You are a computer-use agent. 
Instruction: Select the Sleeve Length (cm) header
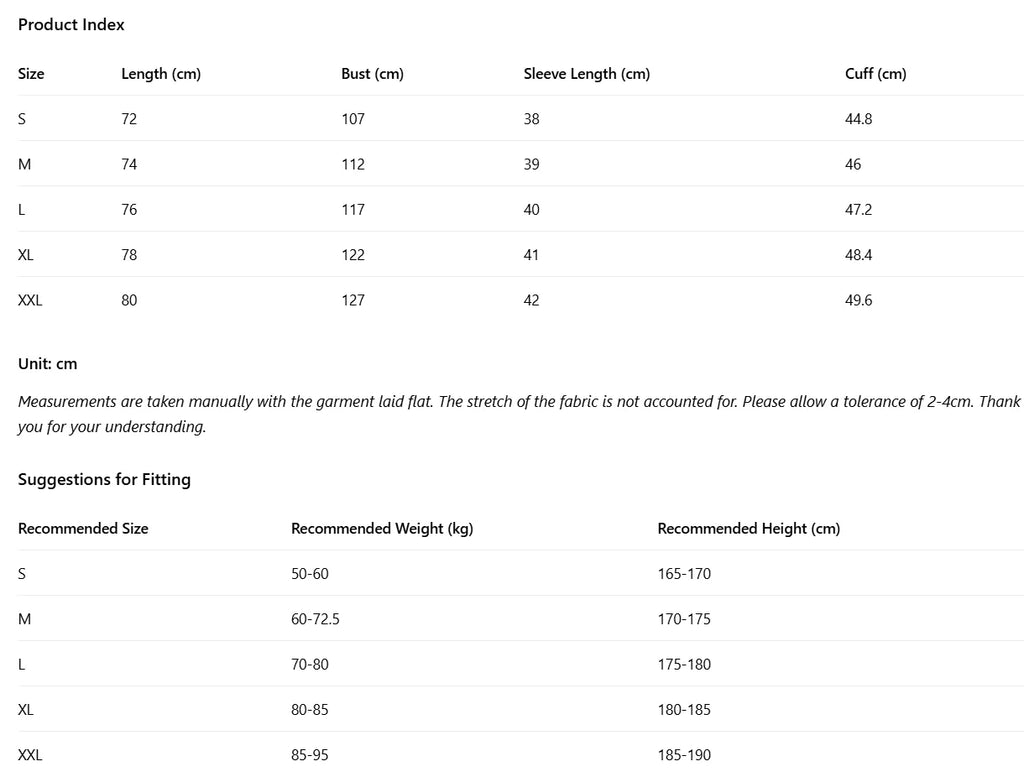coord(586,74)
